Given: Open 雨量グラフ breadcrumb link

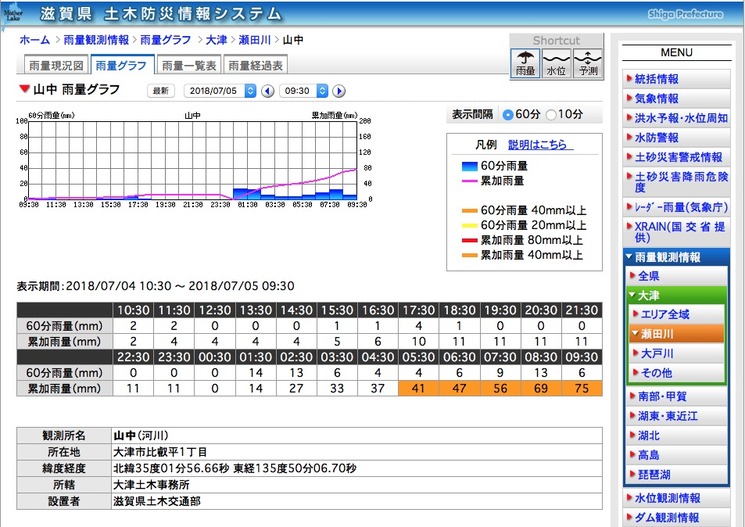Looking at the screenshot, I should click(165, 40).
